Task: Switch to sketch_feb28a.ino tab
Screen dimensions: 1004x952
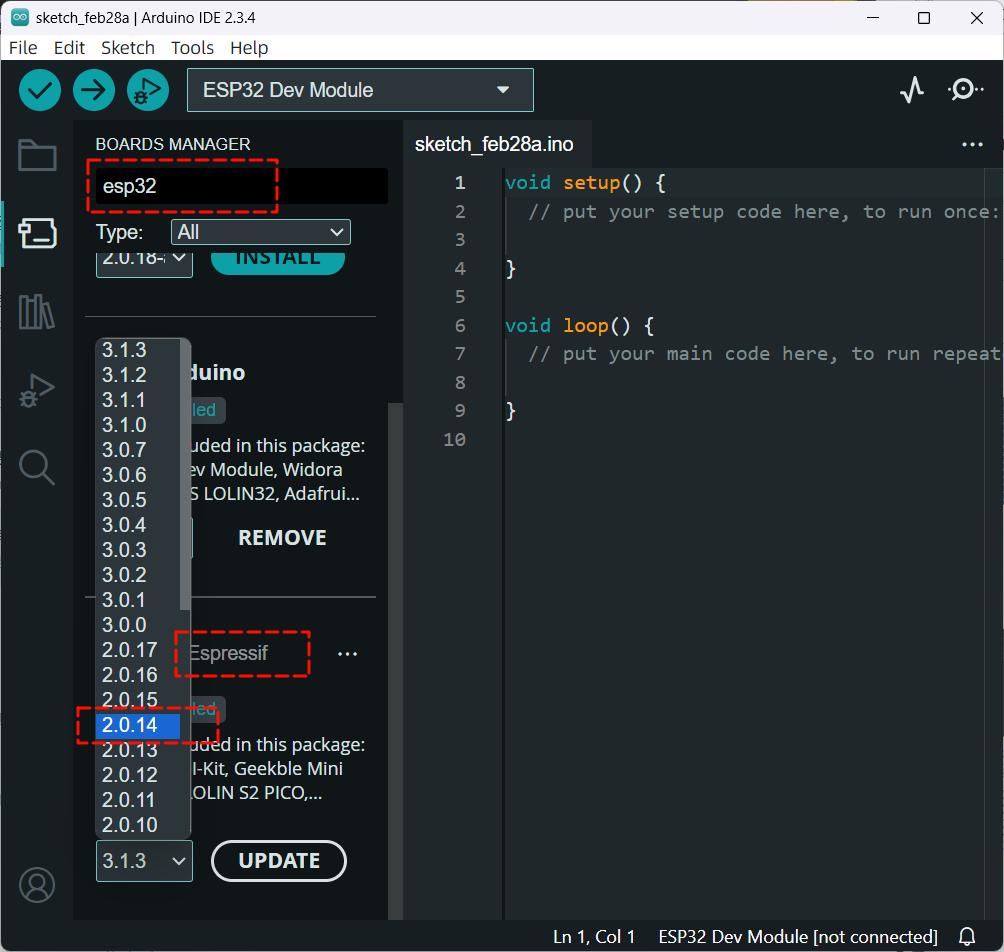Action: [494, 144]
